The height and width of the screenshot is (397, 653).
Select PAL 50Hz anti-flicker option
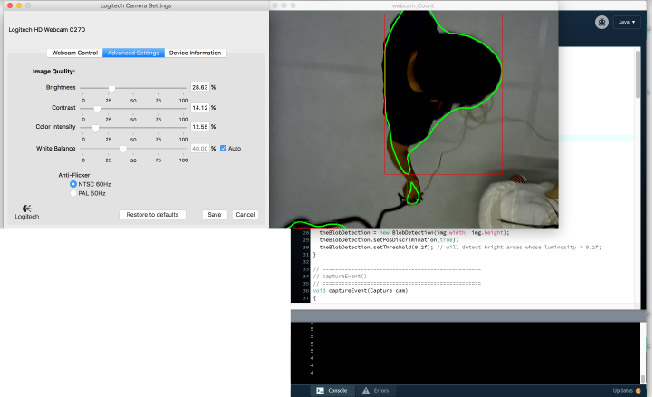[x=73, y=193]
